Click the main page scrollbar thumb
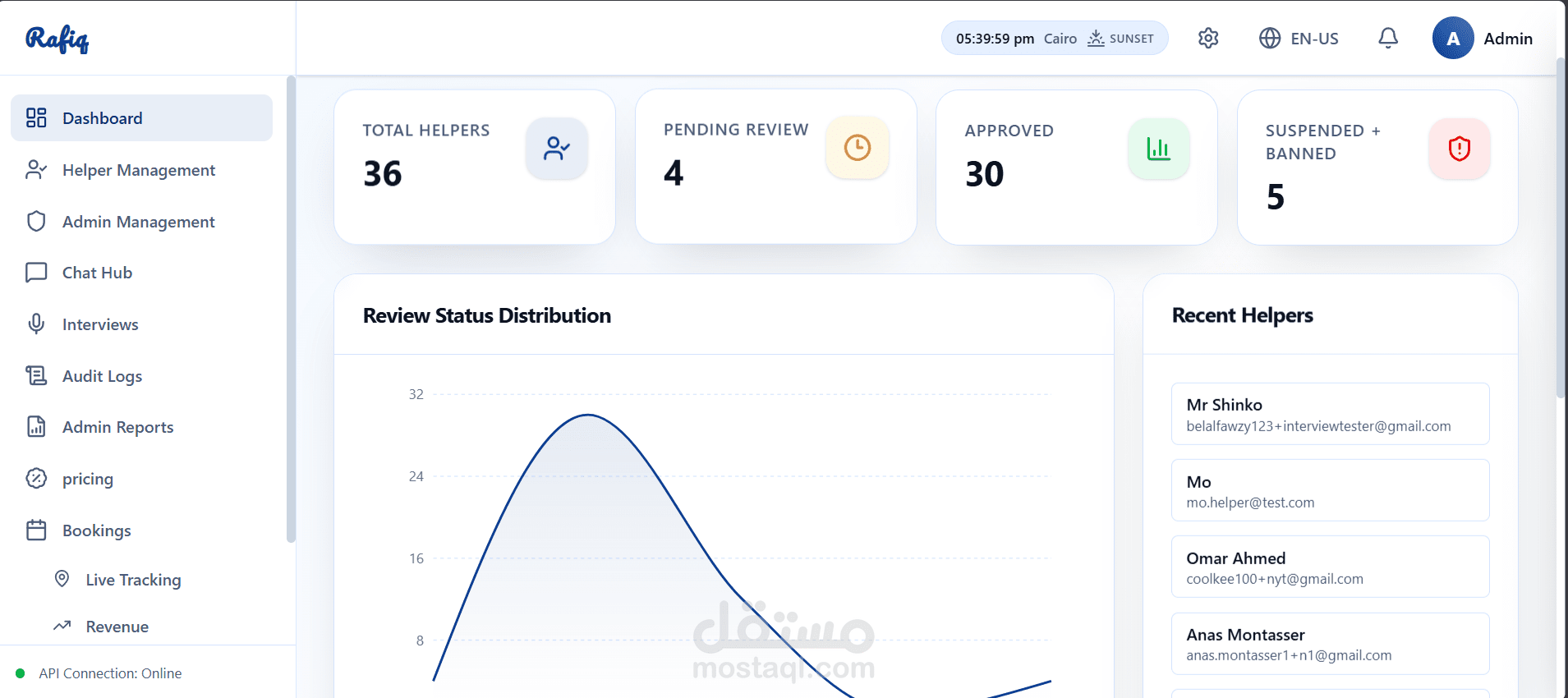The height and width of the screenshot is (698, 1568). coord(1561,227)
